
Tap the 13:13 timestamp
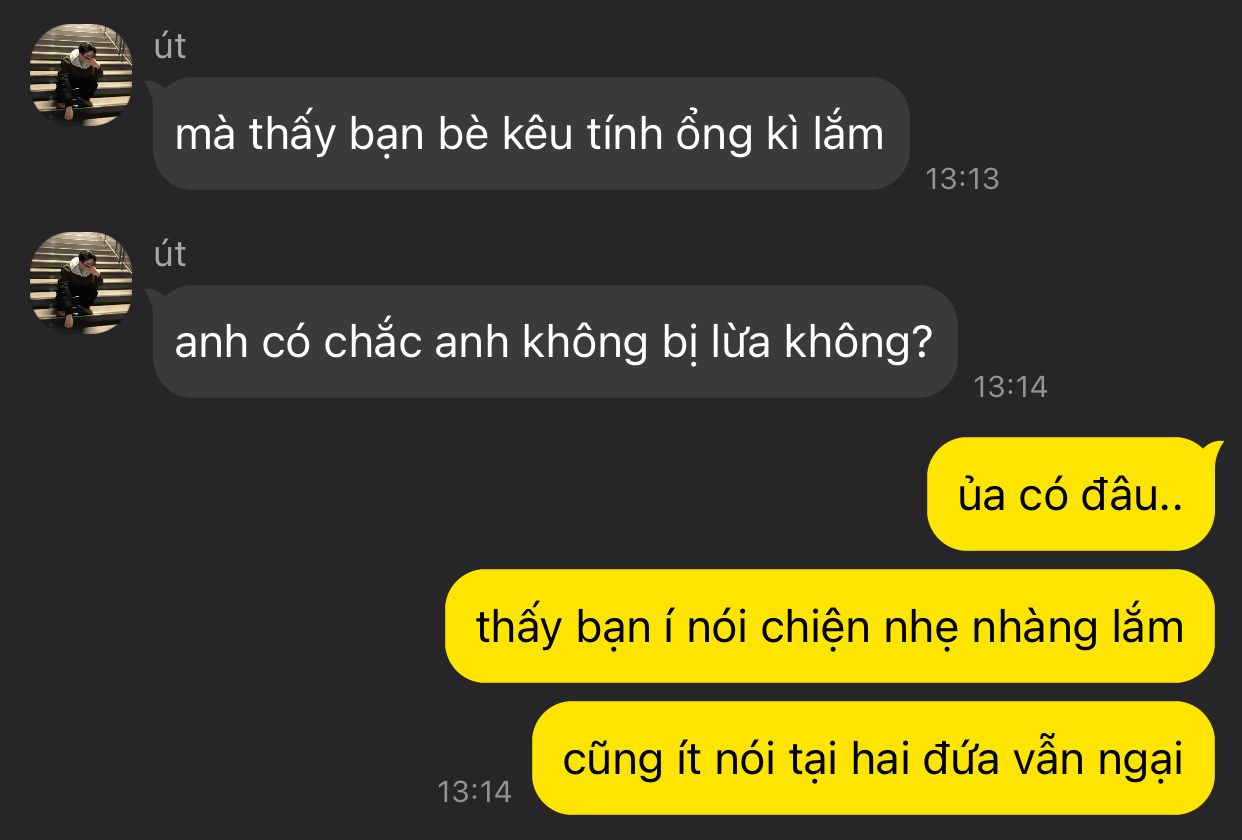(962, 179)
